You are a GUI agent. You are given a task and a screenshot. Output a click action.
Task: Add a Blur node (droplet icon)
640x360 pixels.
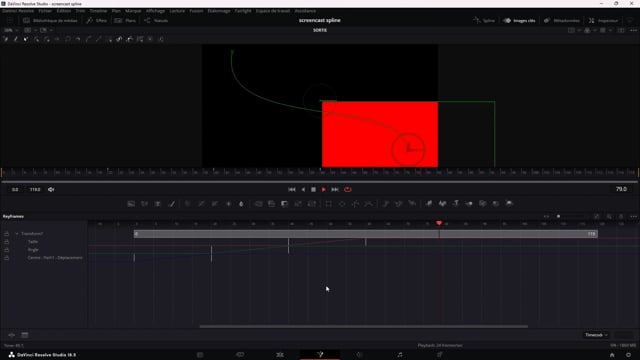[241, 204]
